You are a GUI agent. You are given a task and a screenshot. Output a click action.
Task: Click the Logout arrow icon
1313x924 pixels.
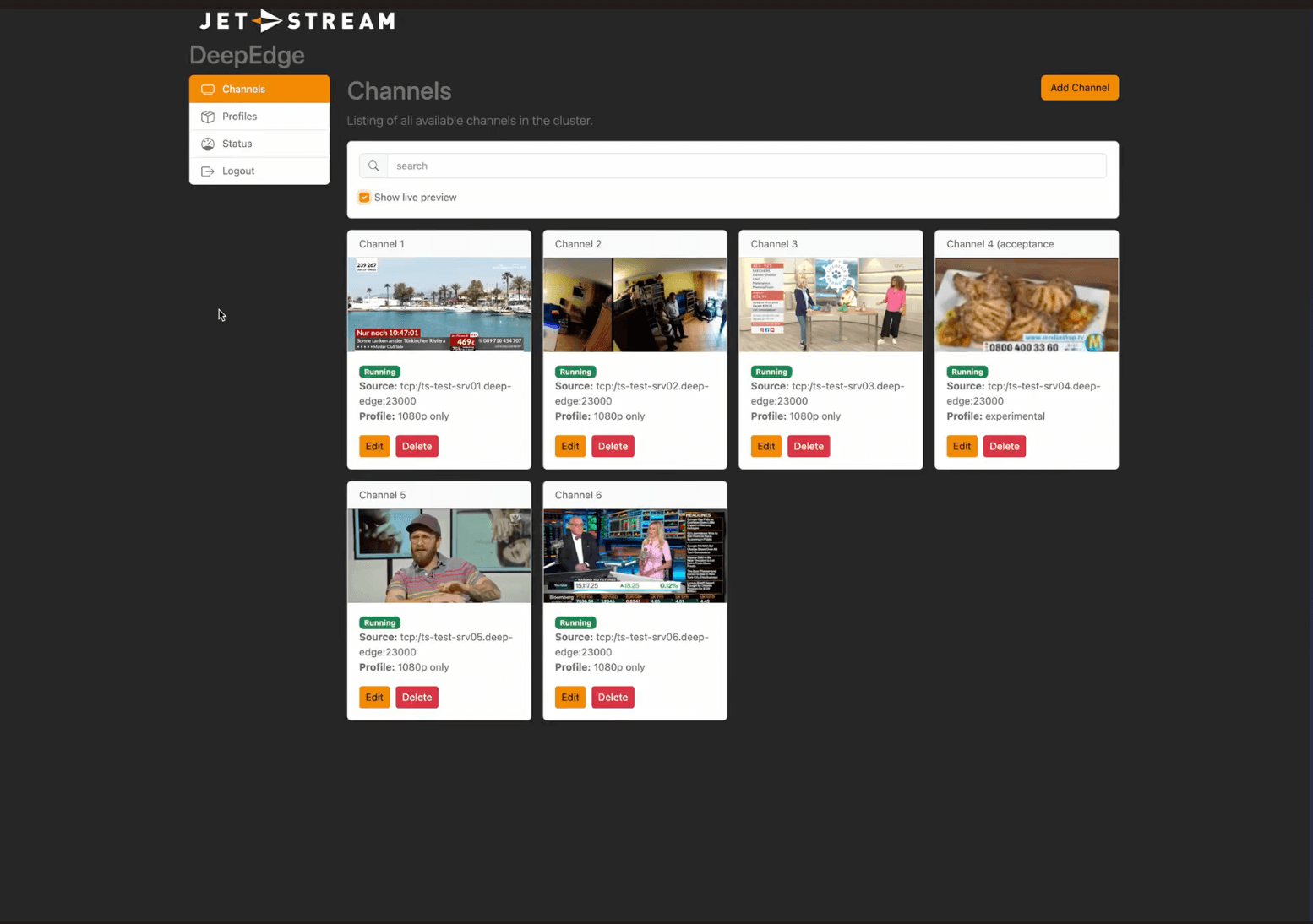click(208, 171)
